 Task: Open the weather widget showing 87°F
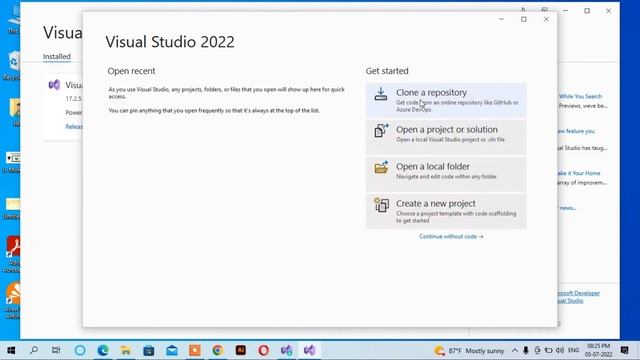click(469, 351)
